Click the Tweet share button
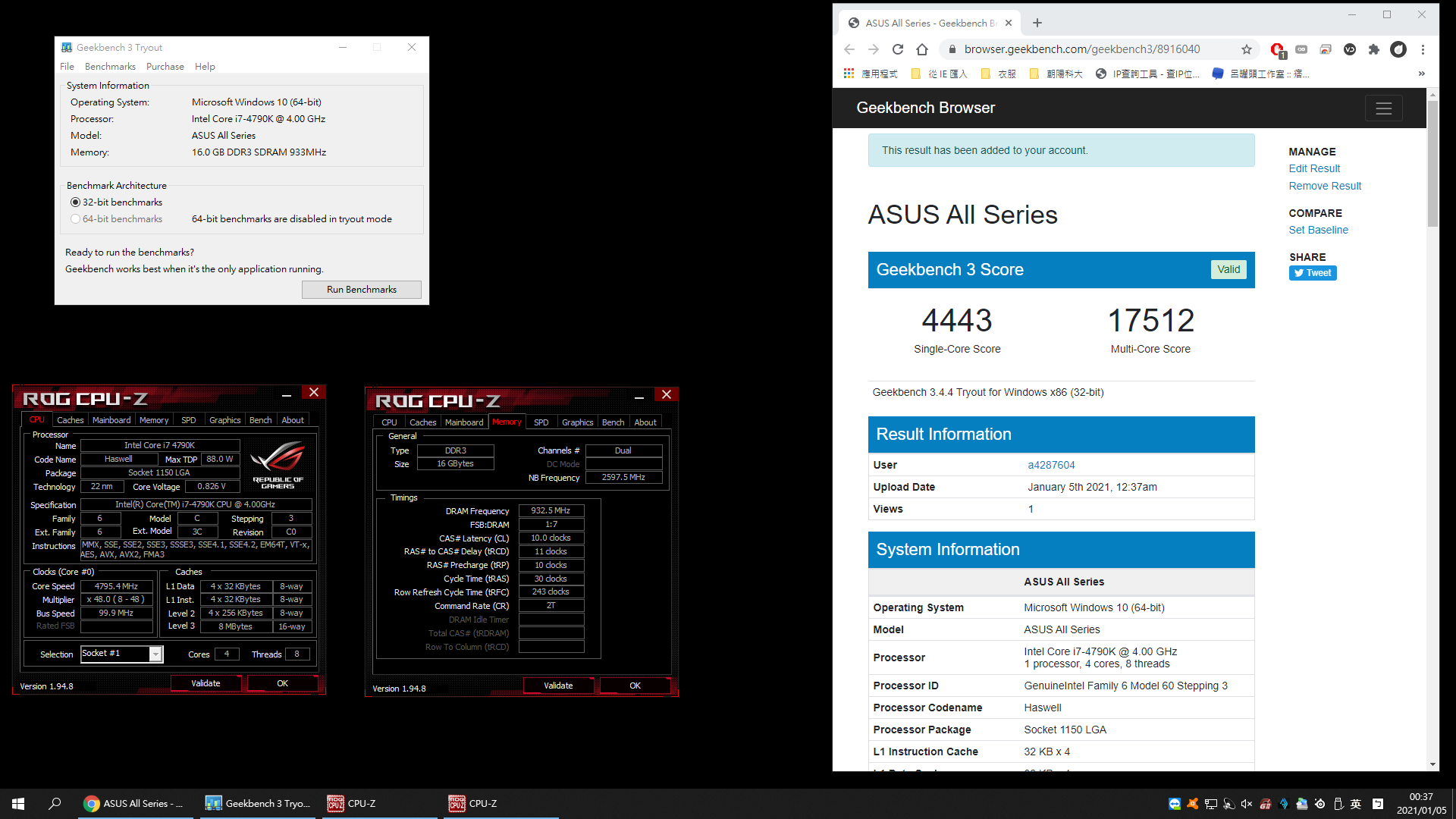 click(1313, 273)
